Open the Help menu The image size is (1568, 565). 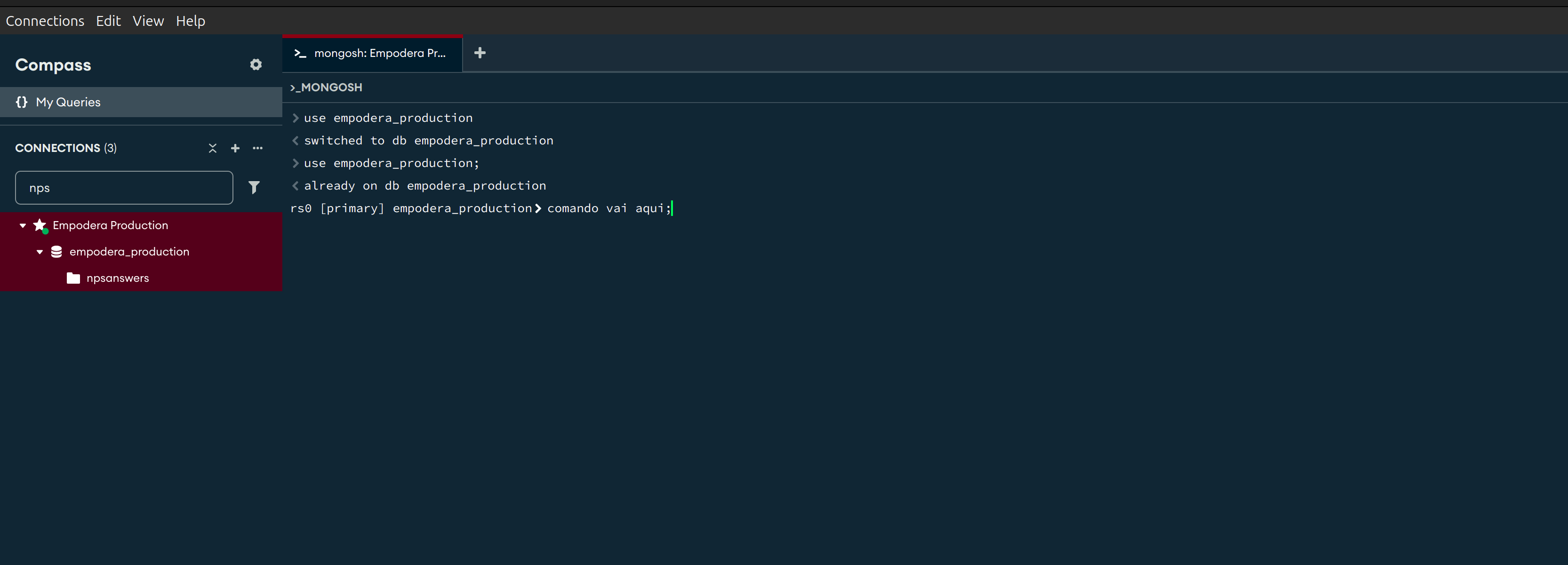click(x=191, y=21)
